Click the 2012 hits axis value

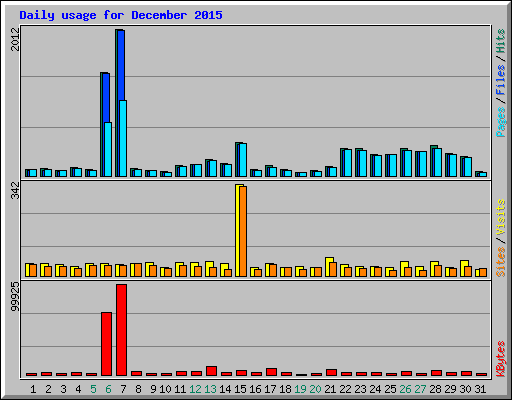coord(15,40)
